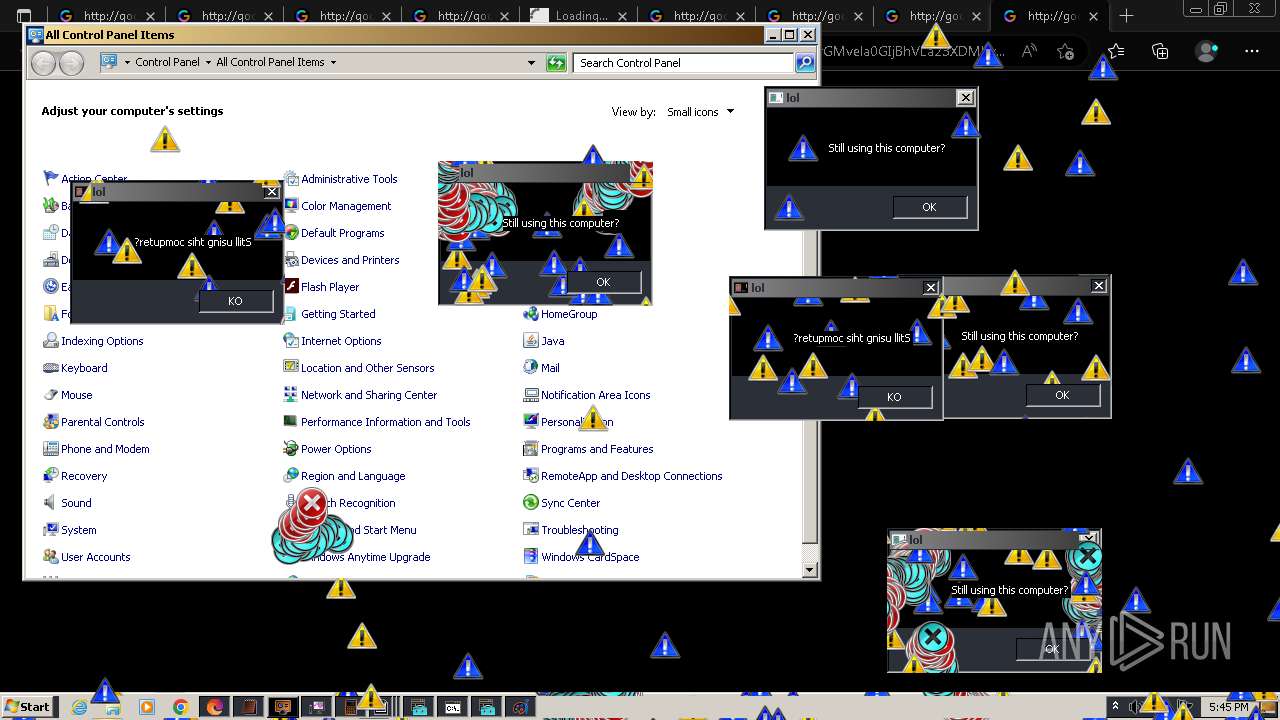Open Performance Information and Tools
This screenshot has width=1280, height=720.
[385, 422]
